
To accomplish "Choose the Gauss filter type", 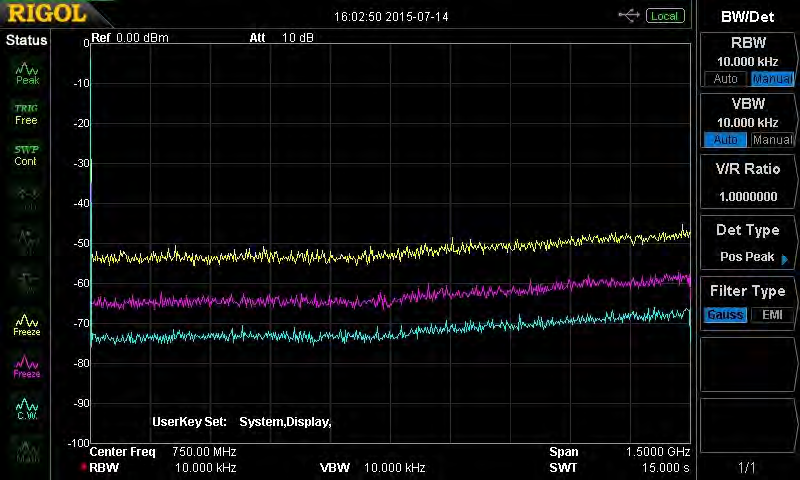I will pyautogui.click(x=725, y=315).
